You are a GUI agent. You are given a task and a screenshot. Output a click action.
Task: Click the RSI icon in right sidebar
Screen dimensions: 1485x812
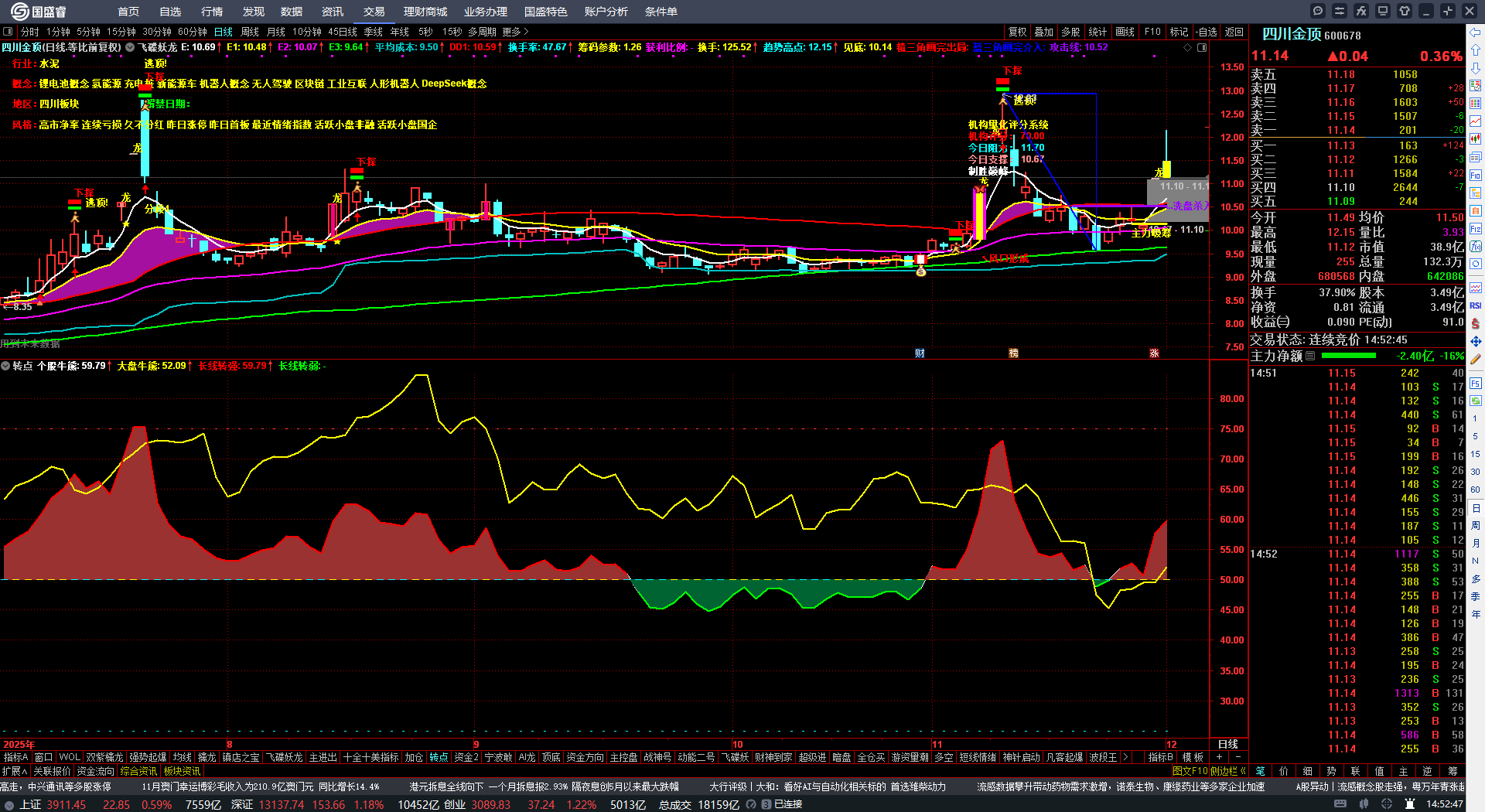(1476, 305)
